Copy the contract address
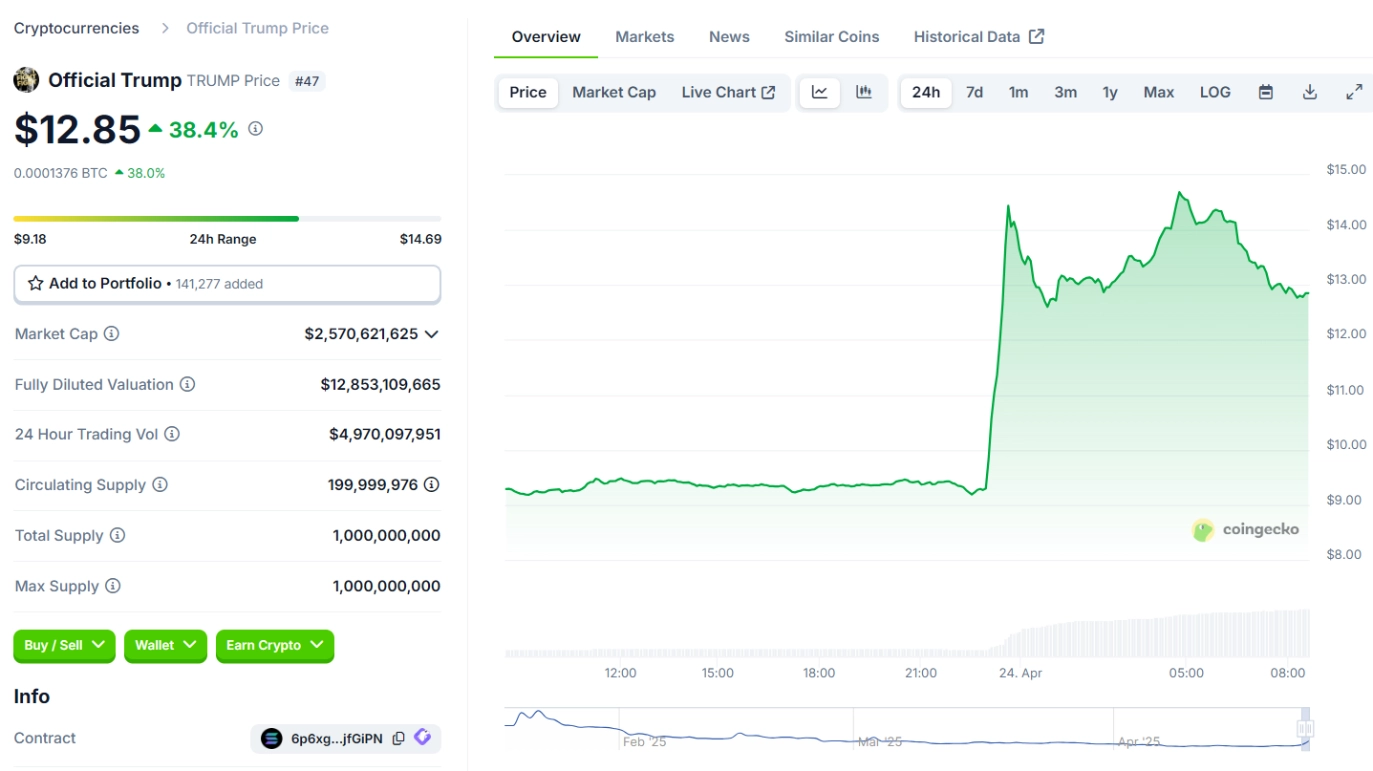The width and height of the screenshot is (1373, 771). click(x=398, y=738)
